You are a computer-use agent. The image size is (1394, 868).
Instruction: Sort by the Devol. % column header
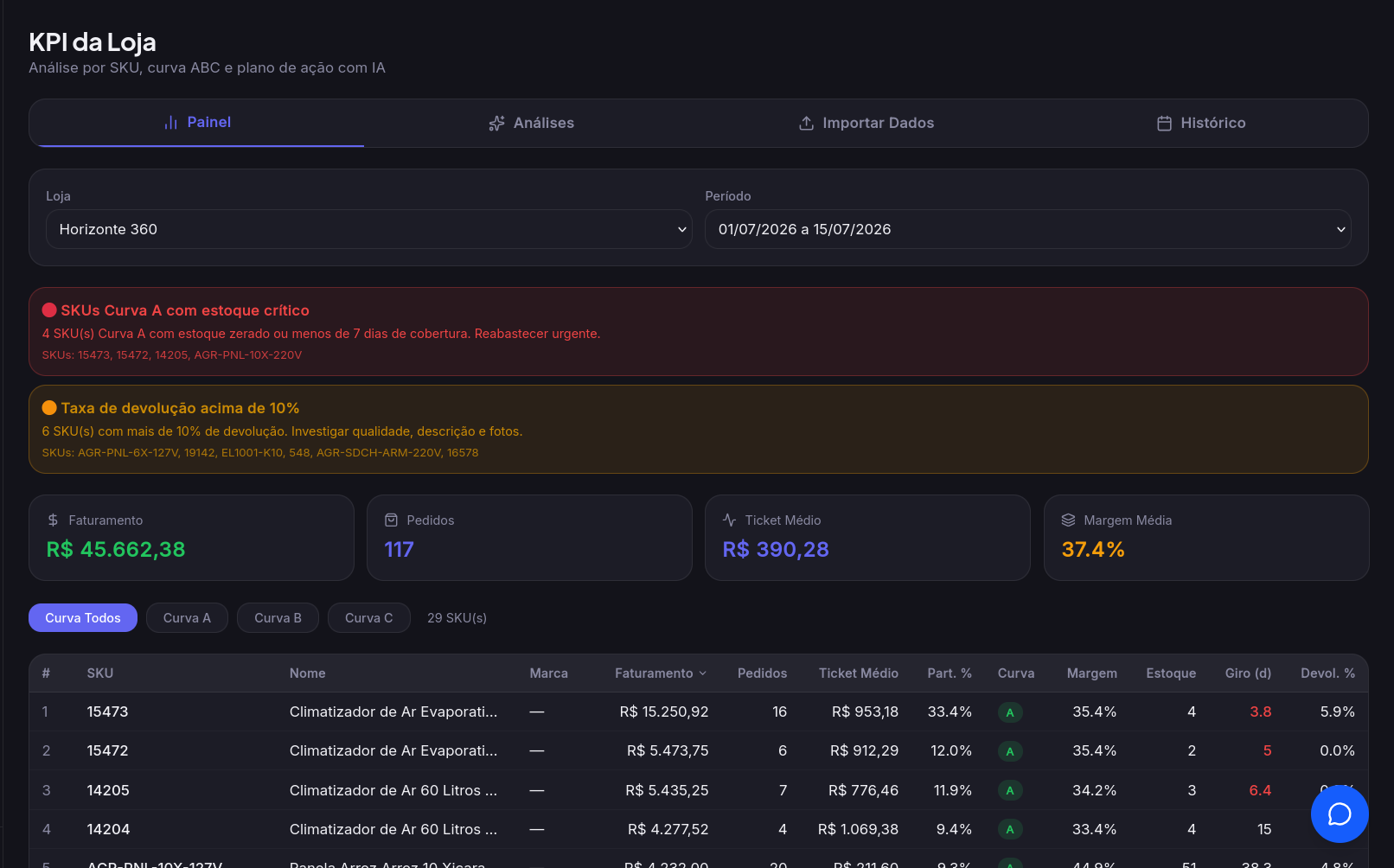pos(1328,673)
